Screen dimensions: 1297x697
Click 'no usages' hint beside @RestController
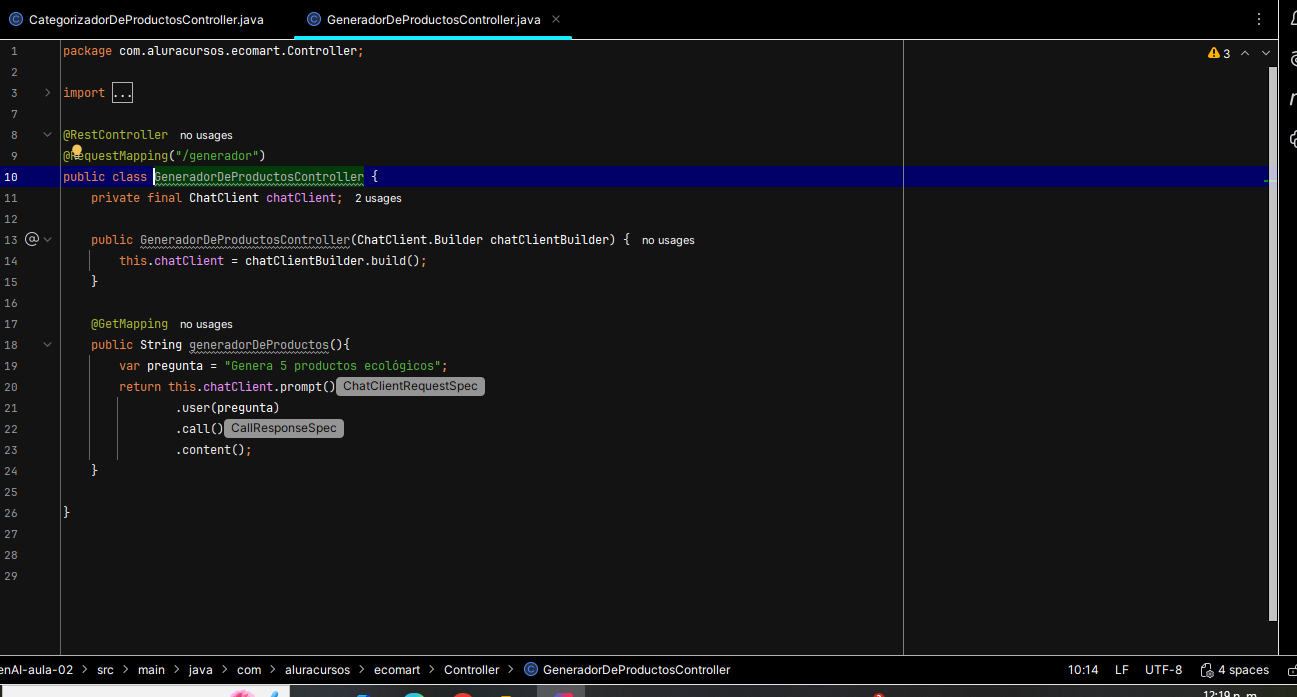pos(206,135)
